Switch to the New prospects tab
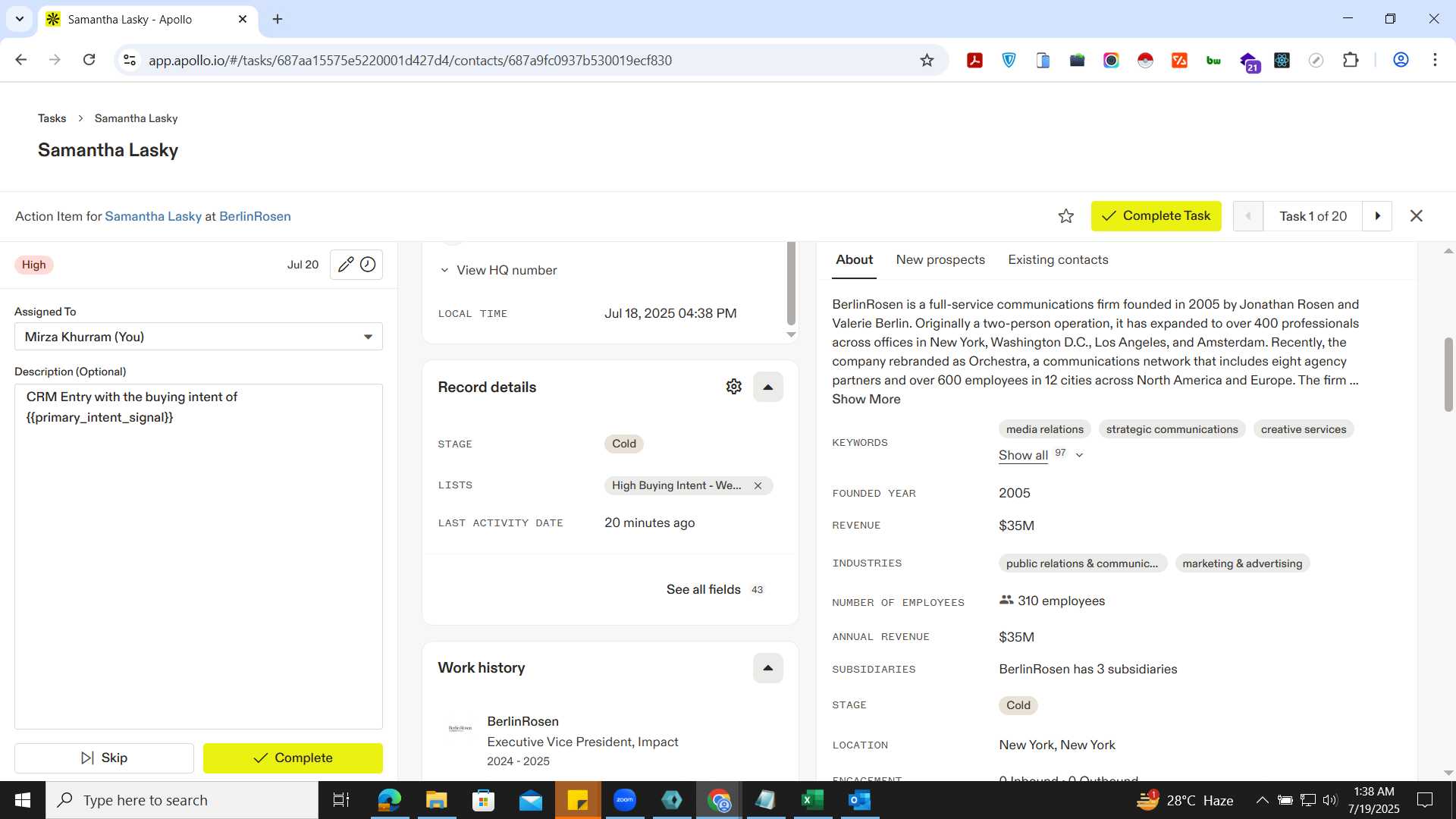 click(x=940, y=260)
